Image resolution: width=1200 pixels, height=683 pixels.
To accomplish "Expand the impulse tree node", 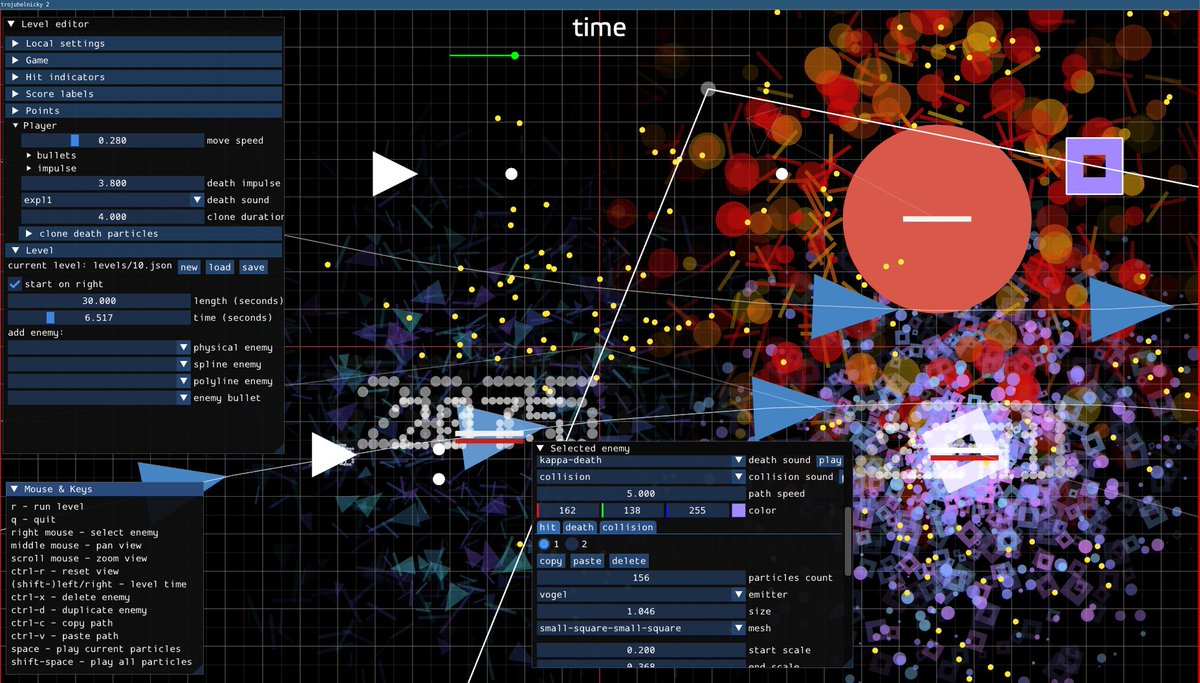I will point(29,169).
